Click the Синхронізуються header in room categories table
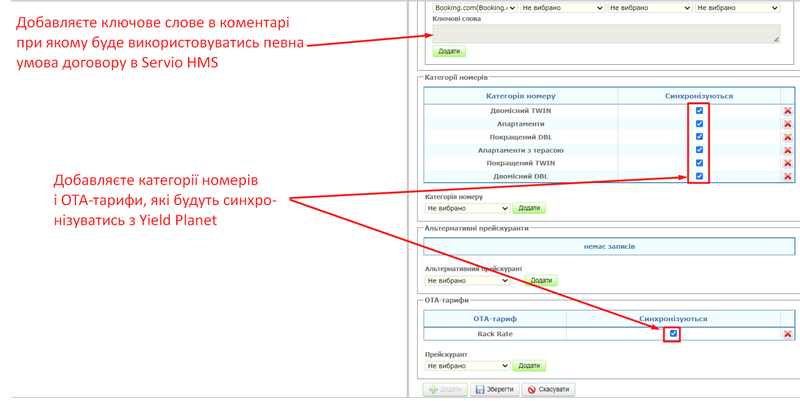Screen dimensions: 800x401 tap(699, 96)
